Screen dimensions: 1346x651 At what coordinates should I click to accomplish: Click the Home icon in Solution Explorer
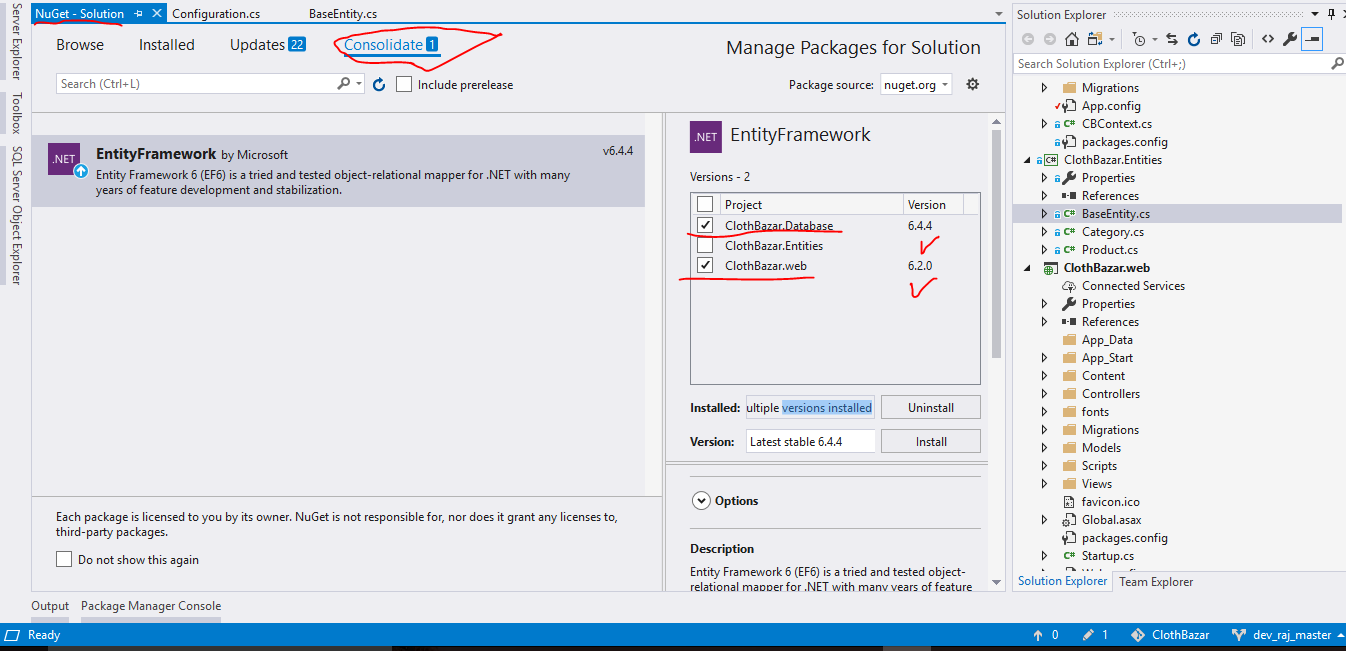tap(1071, 39)
